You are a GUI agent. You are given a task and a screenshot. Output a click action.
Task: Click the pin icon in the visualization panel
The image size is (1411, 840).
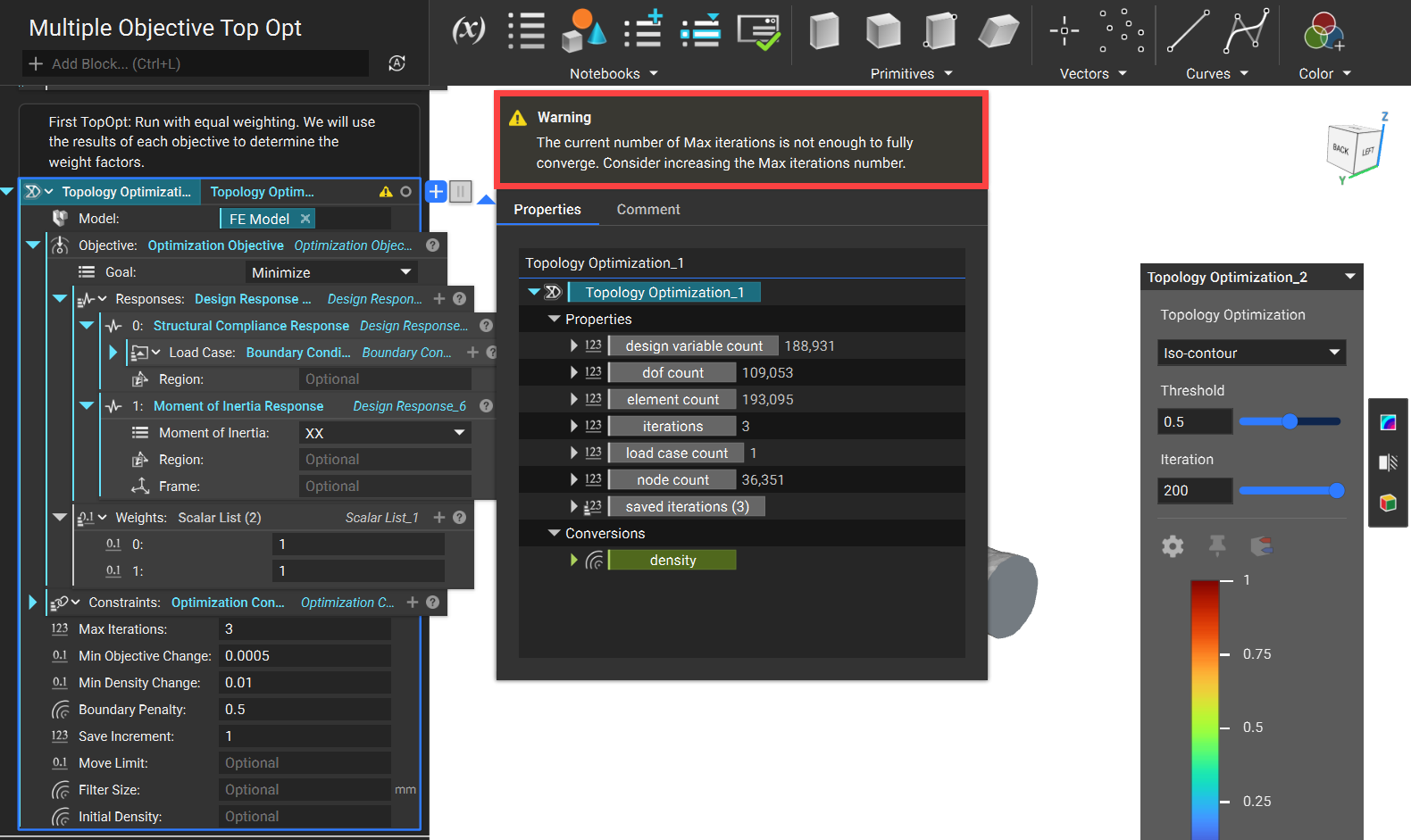(1217, 545)
